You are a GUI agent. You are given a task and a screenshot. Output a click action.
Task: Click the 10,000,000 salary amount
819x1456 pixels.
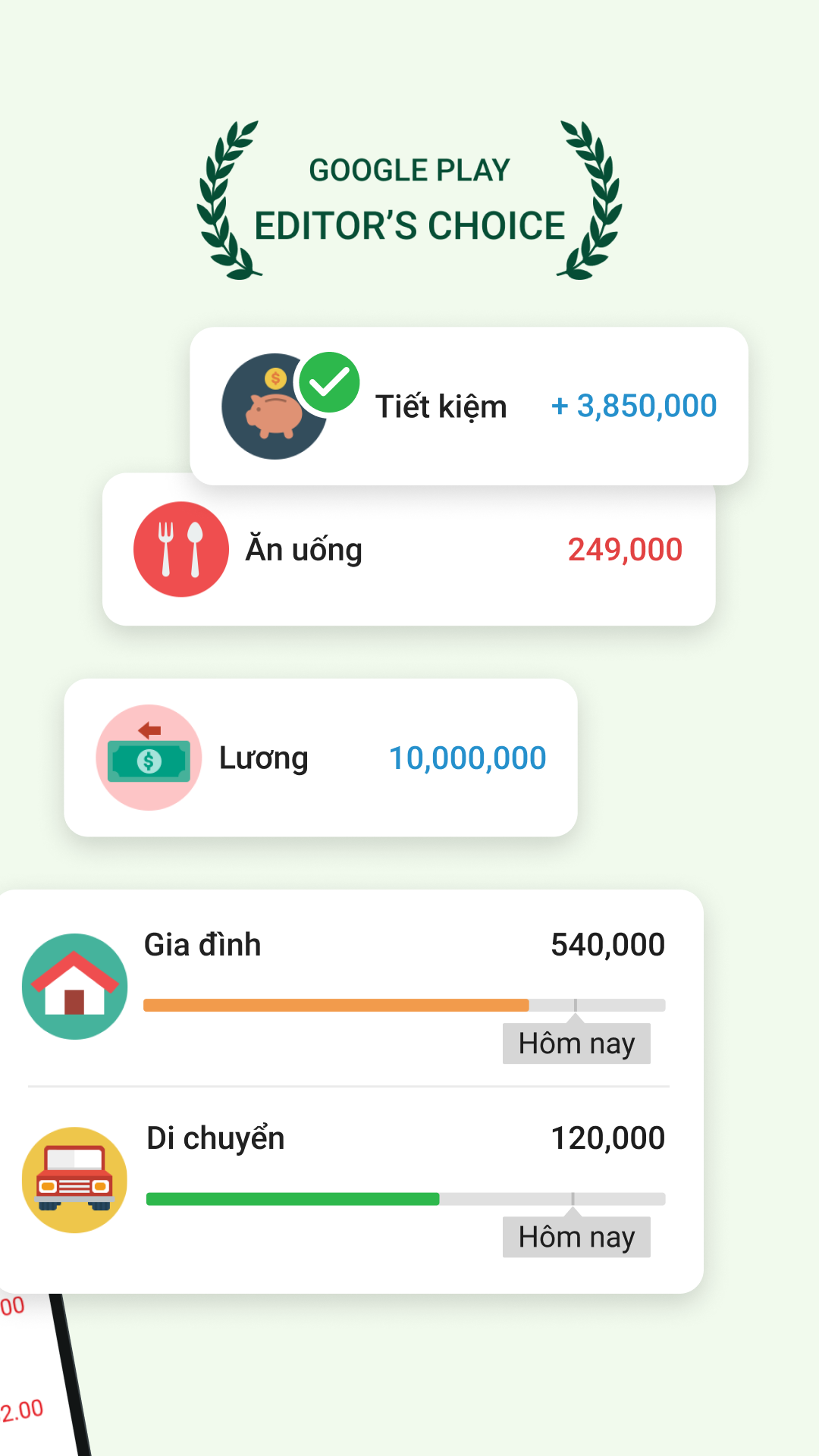point(467,758)
